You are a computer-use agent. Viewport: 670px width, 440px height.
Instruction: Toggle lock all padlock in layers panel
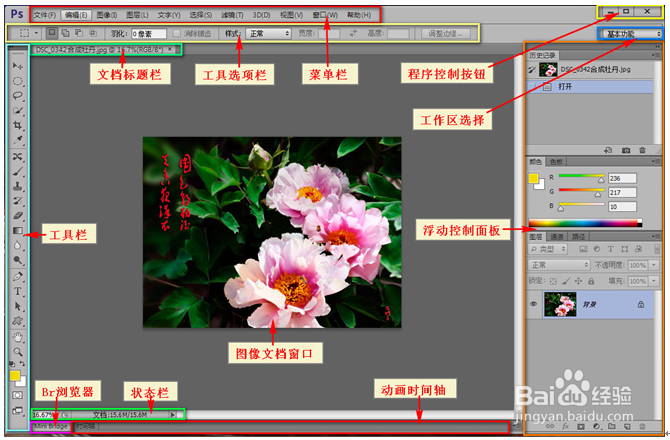click(x=591, y=281)
